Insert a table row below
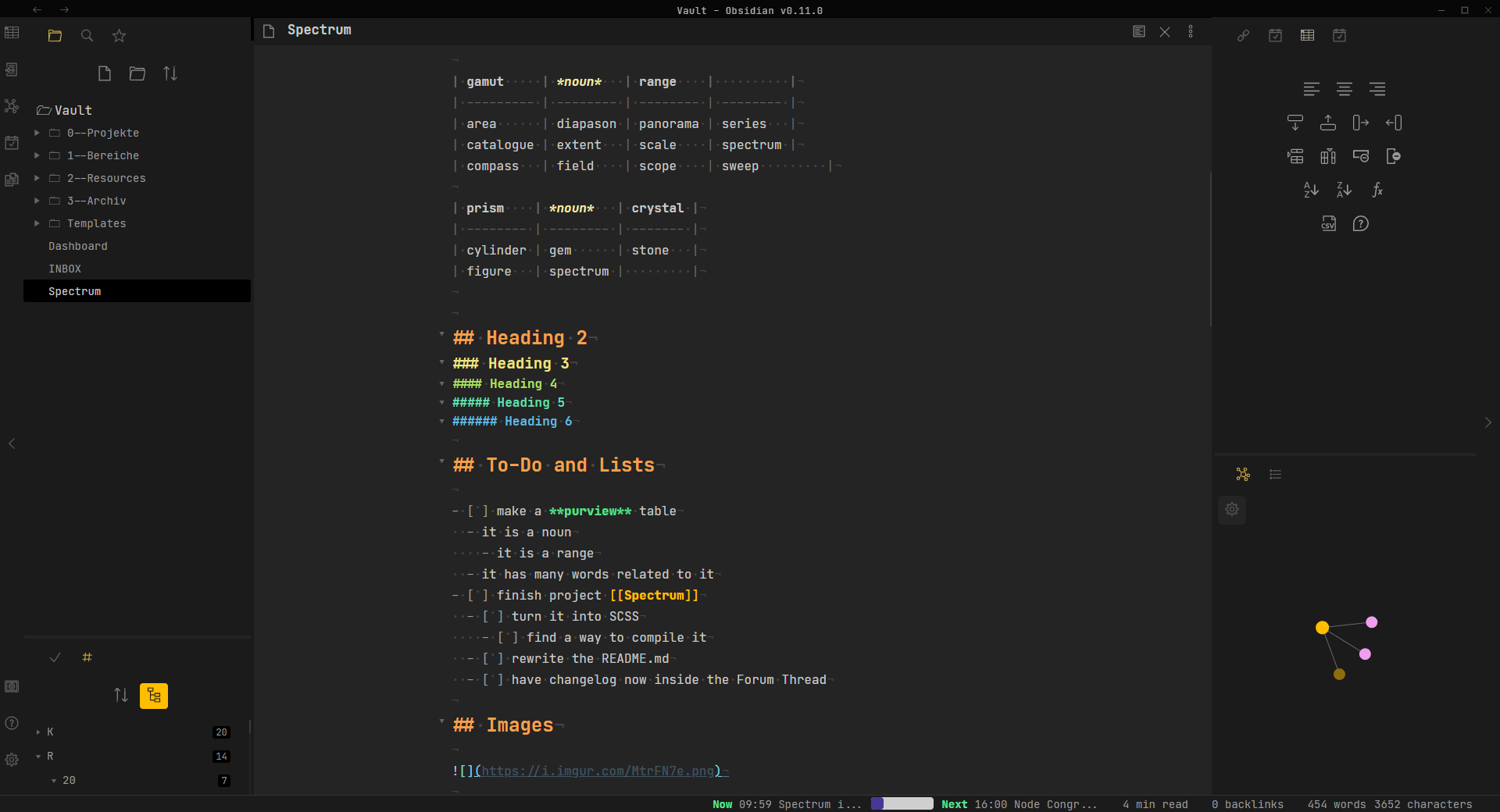1500x812 pixels. [1295, 123]
